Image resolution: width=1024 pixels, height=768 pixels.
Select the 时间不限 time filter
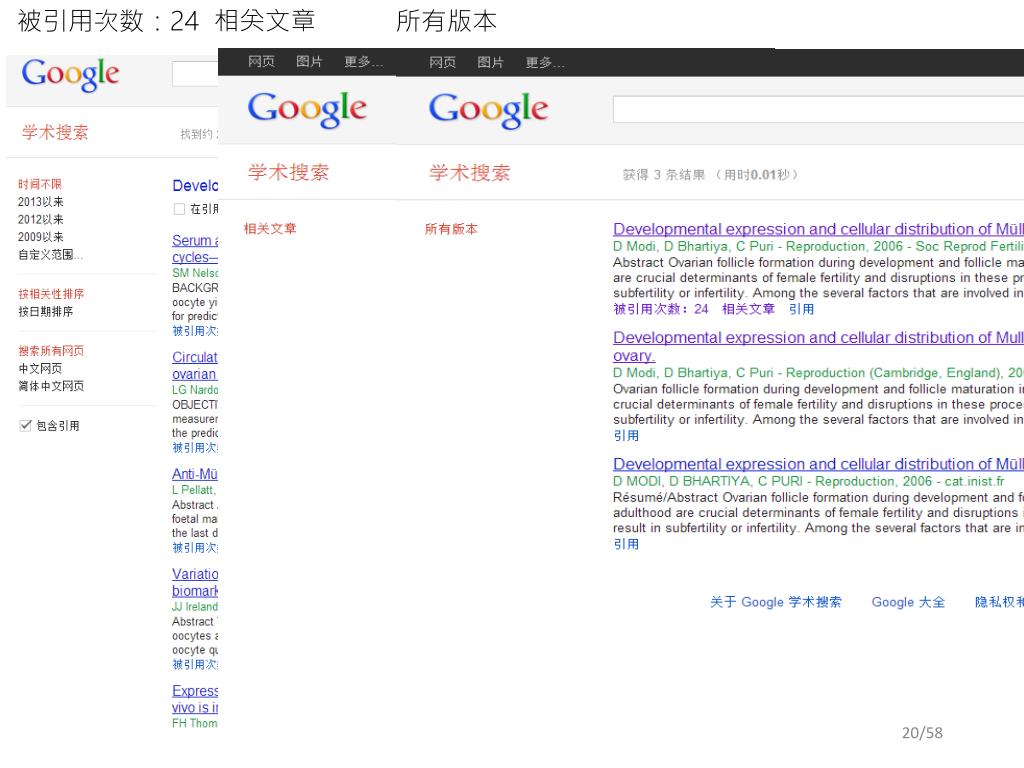(40, 184)
